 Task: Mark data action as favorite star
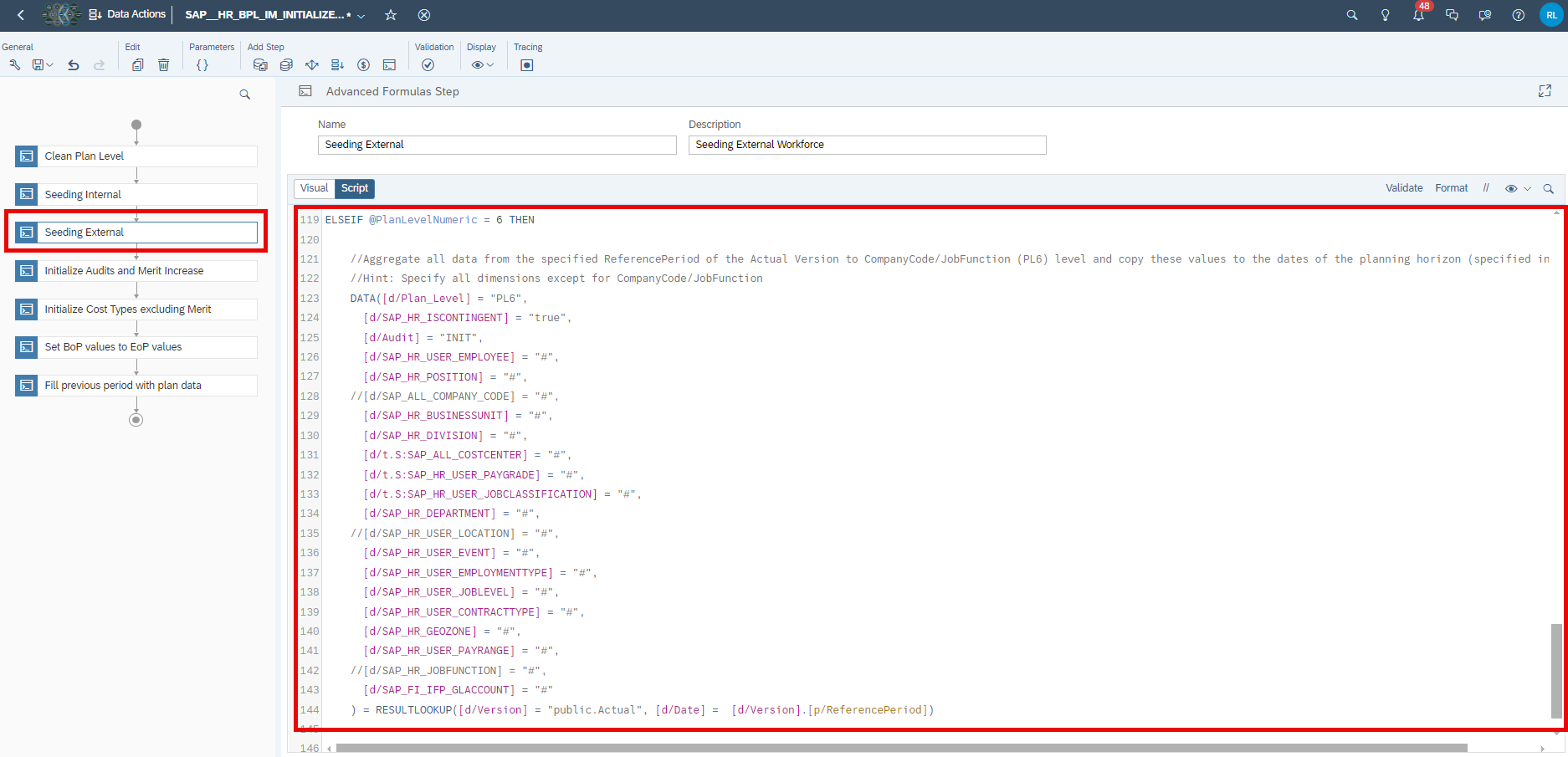coord(391,15)
